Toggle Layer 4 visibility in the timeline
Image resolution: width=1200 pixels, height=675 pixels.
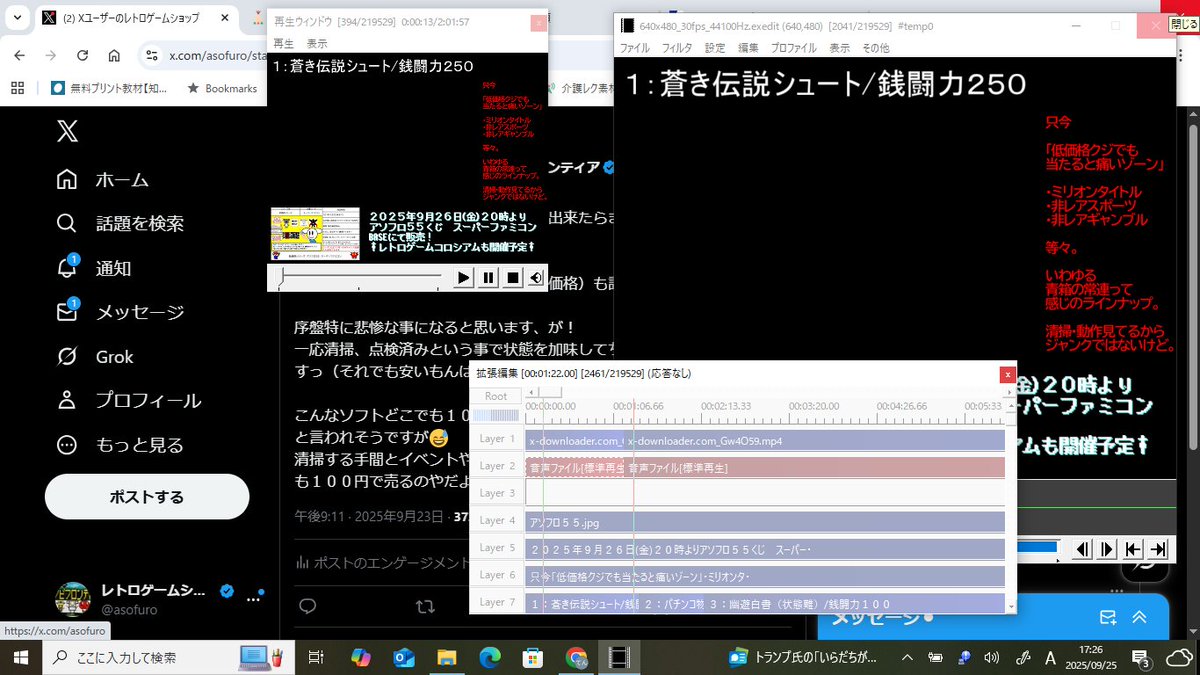pyautogui.click(x=497, y=521)
